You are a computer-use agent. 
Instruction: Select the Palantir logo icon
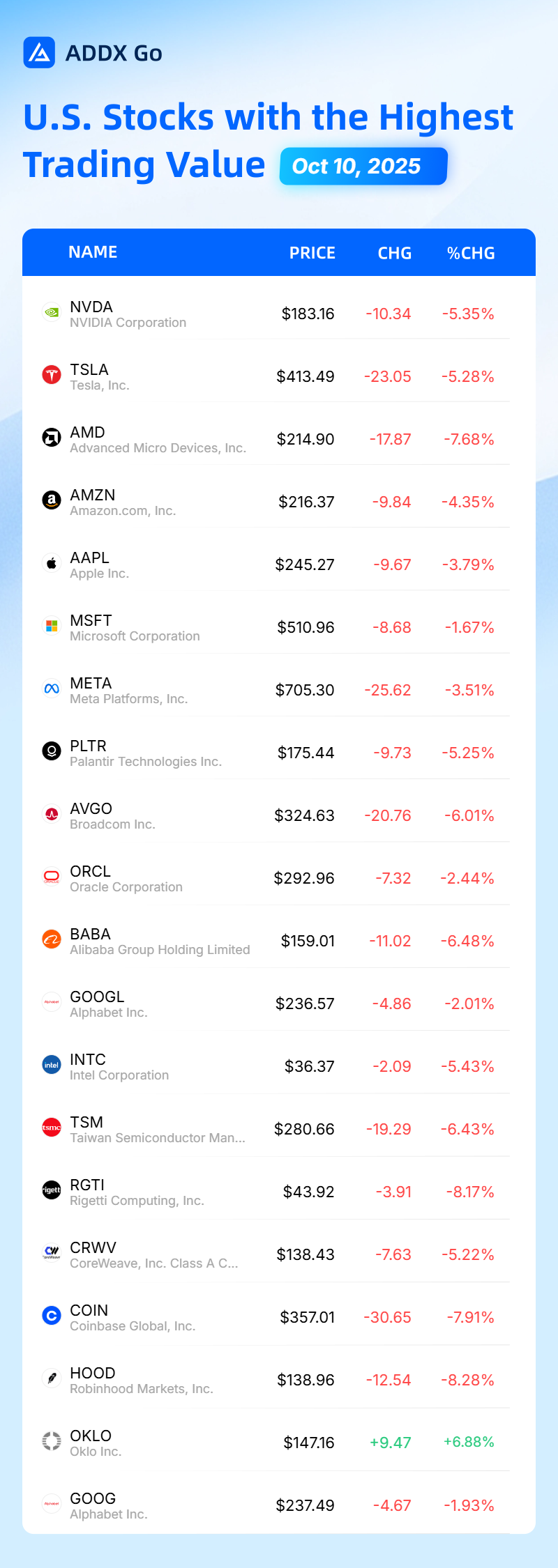(52, 751)
